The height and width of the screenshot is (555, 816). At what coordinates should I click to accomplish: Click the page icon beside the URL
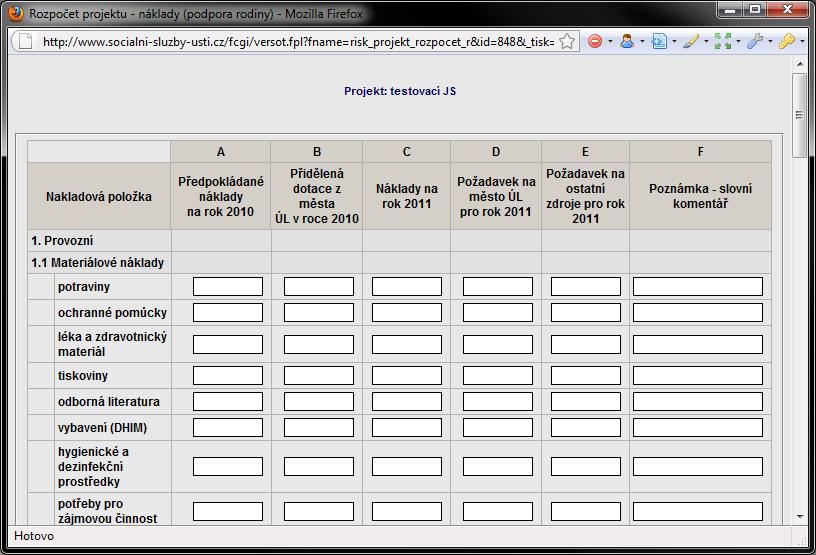tap(25, 41)
